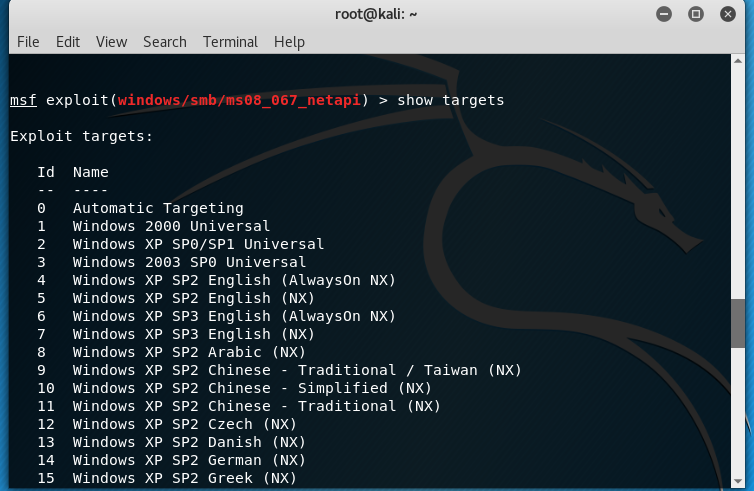Minimize the terminal window
This screenshot has height=491, width=754.
coord(664,14)
